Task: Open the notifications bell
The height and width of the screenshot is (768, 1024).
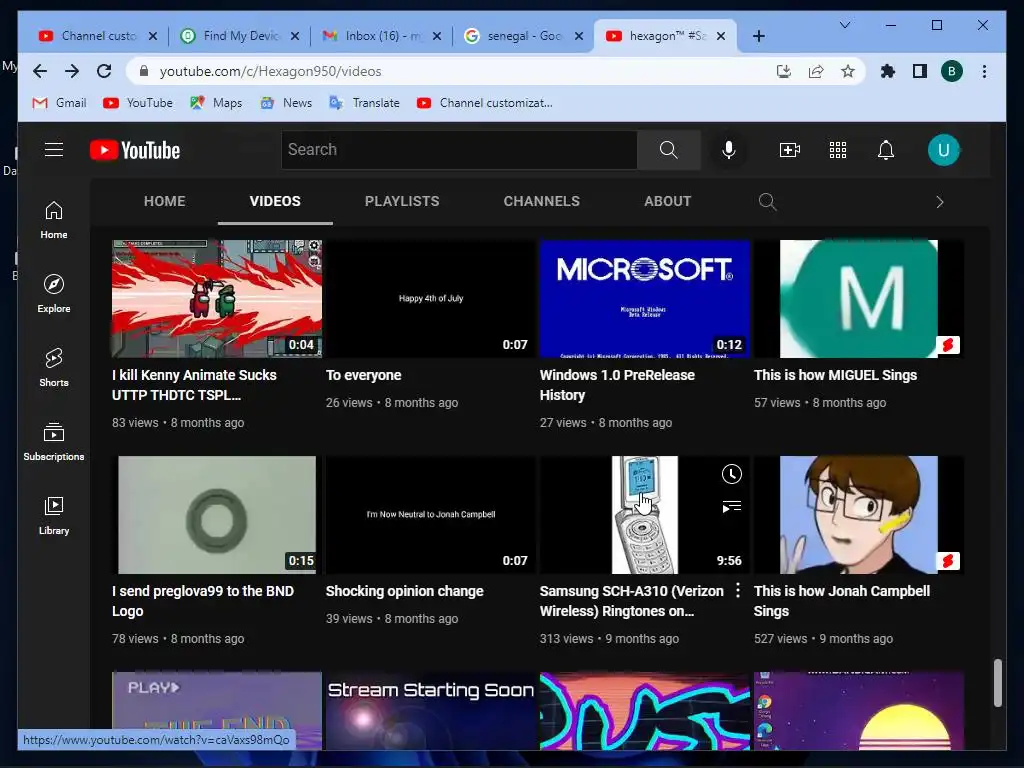Action: [x=886, y=150]
